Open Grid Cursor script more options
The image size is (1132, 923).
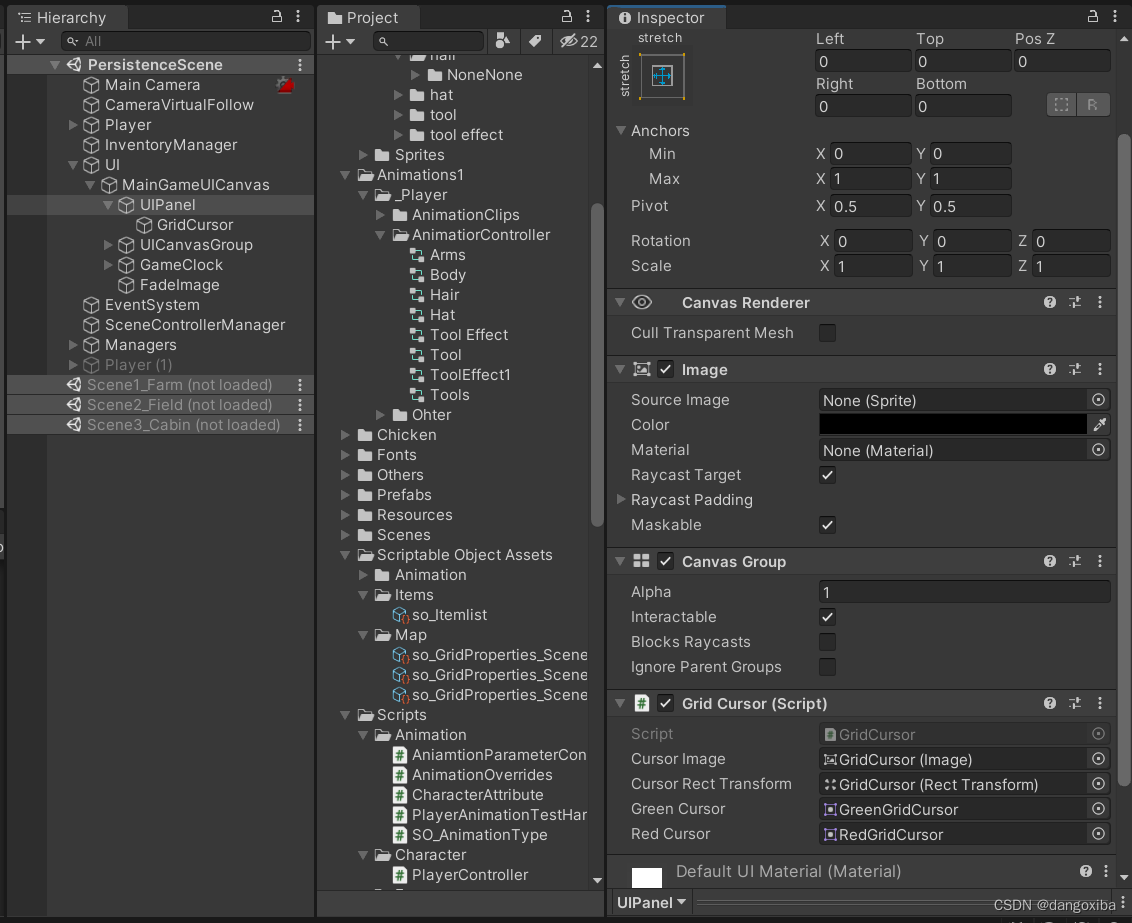pos(1100,703)
